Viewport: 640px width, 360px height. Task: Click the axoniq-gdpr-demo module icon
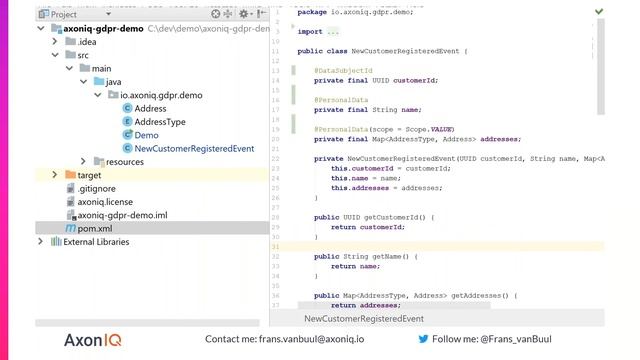56,28
